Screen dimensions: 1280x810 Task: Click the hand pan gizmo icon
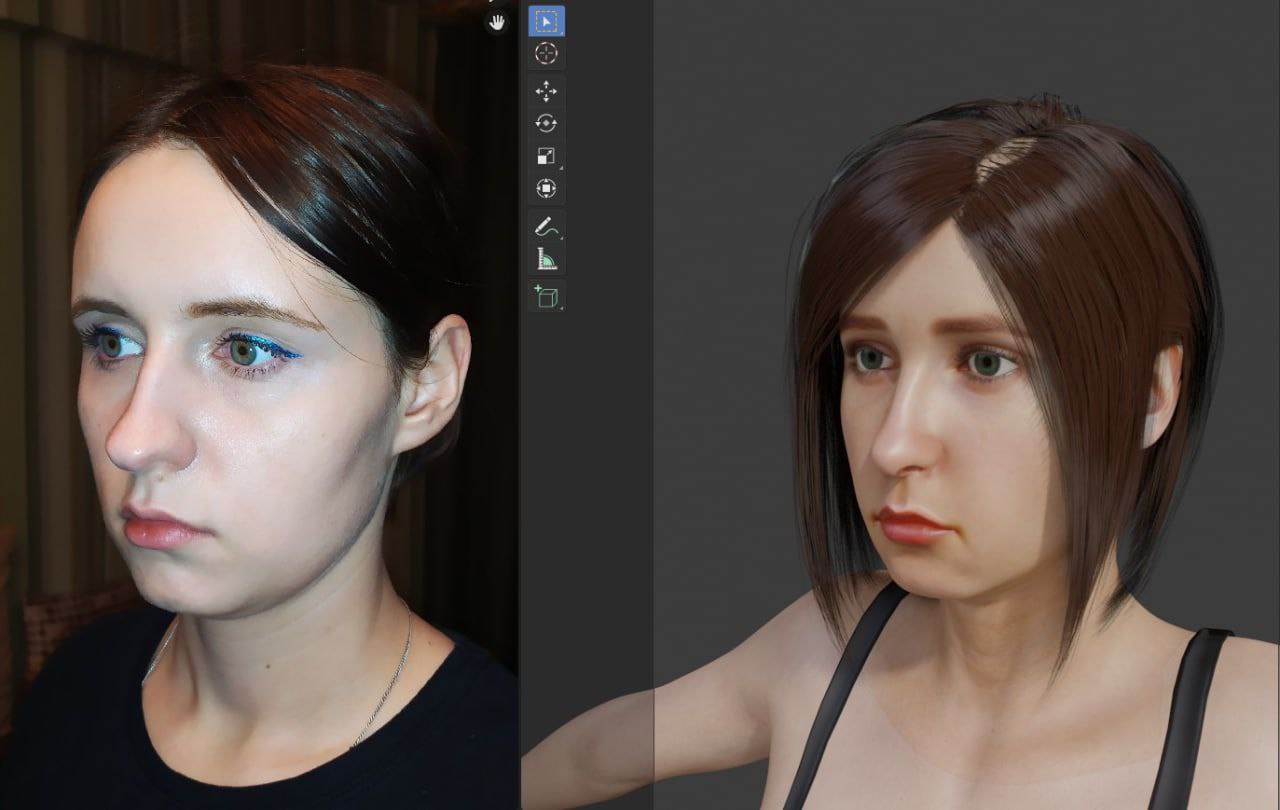tap(497, 22)
